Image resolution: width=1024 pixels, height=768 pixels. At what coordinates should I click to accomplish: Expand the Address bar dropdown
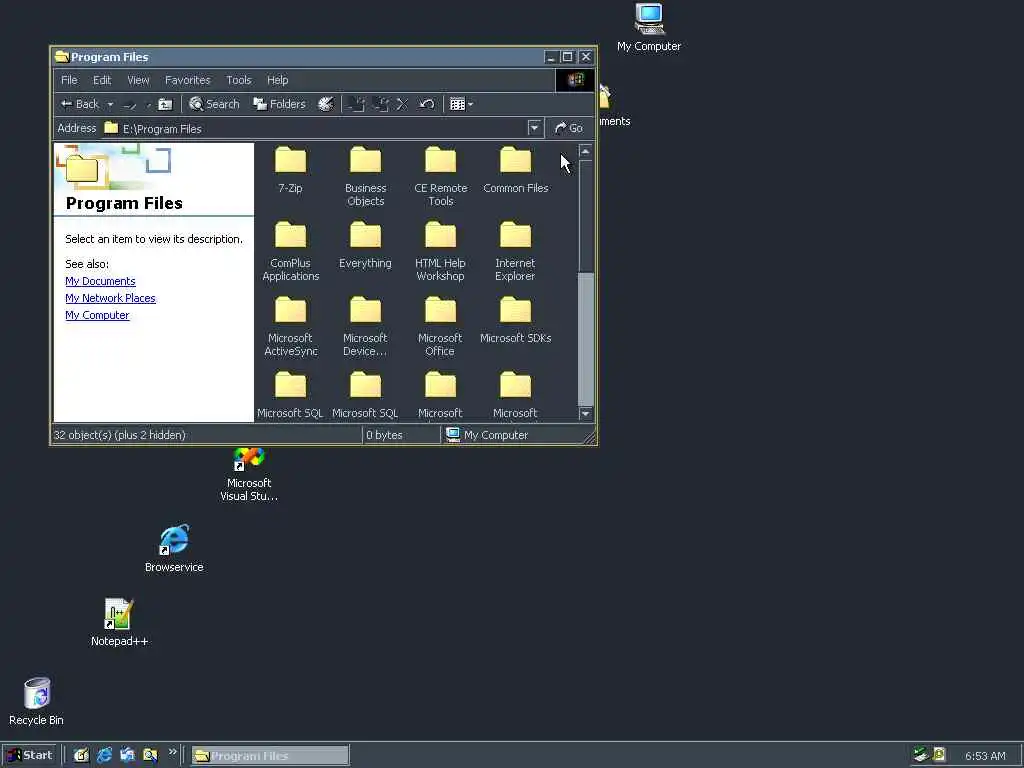coord(534,128)
